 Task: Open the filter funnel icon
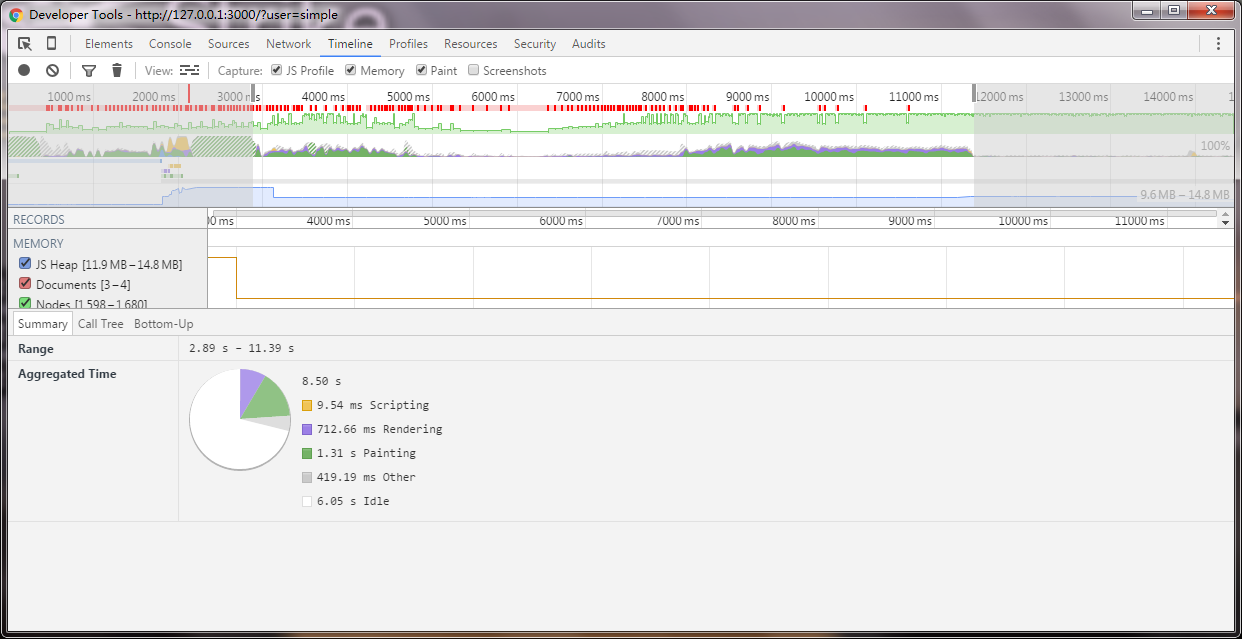[x=89, y=71]
